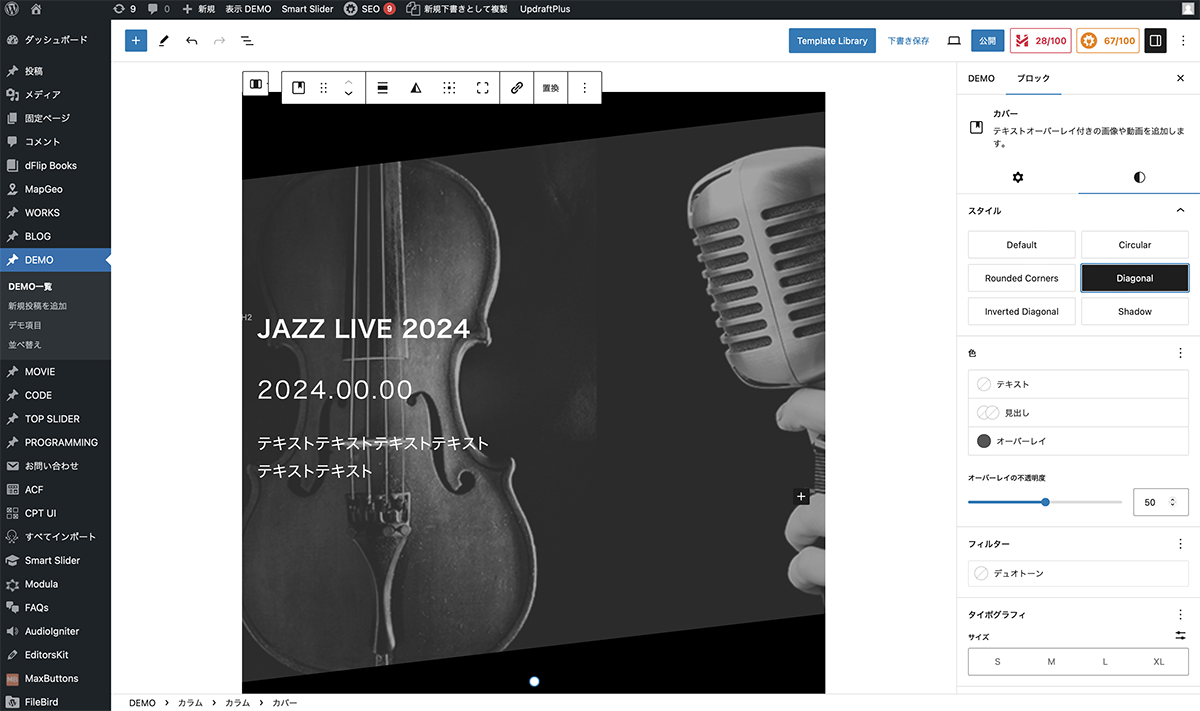Toggle the settings sidebar panel button
The height and width of the screenshot is (711, 1200).
pyautogui.click(x=1155, y=41)
